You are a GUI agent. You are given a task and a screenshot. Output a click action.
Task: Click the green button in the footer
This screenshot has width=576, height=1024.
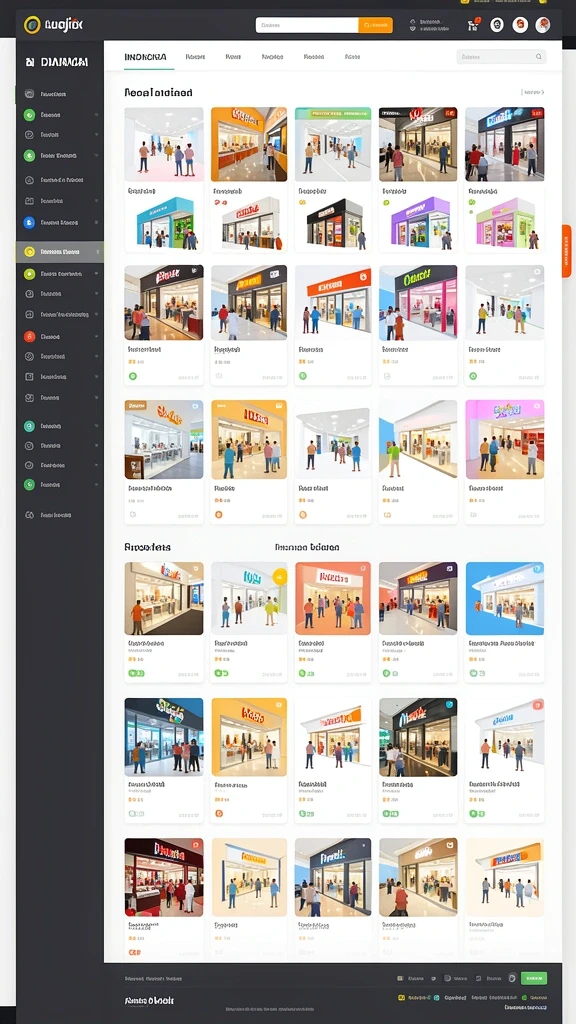(x=534, y=978)
